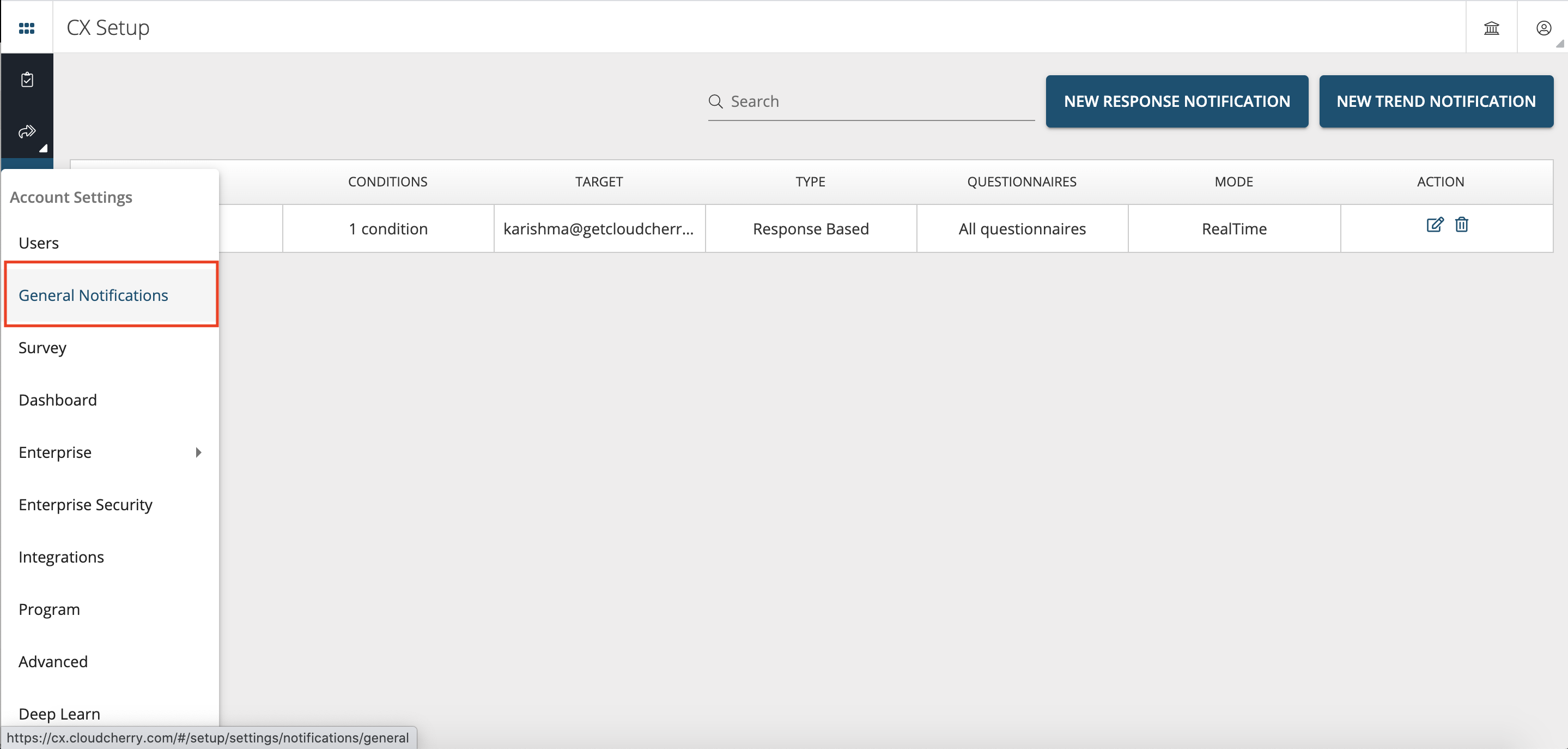Select Users from Account Settings menu
The width and height of the screenshot is (1568, 749).
tap(38, 242)
